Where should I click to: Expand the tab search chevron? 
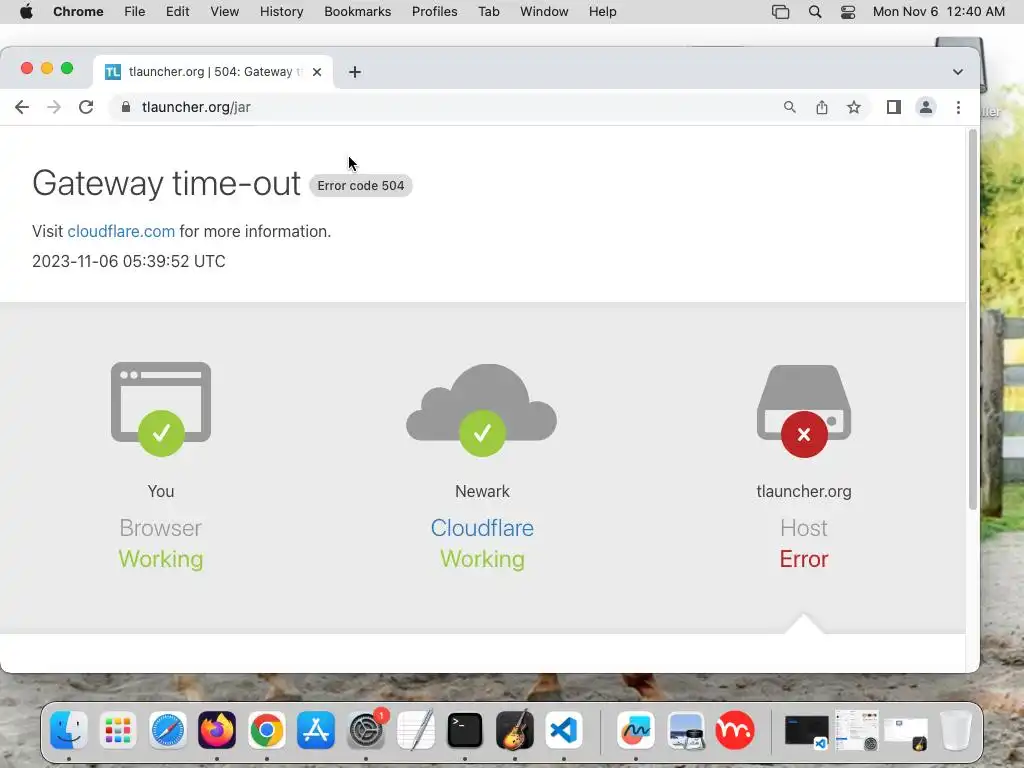[957, 72]
